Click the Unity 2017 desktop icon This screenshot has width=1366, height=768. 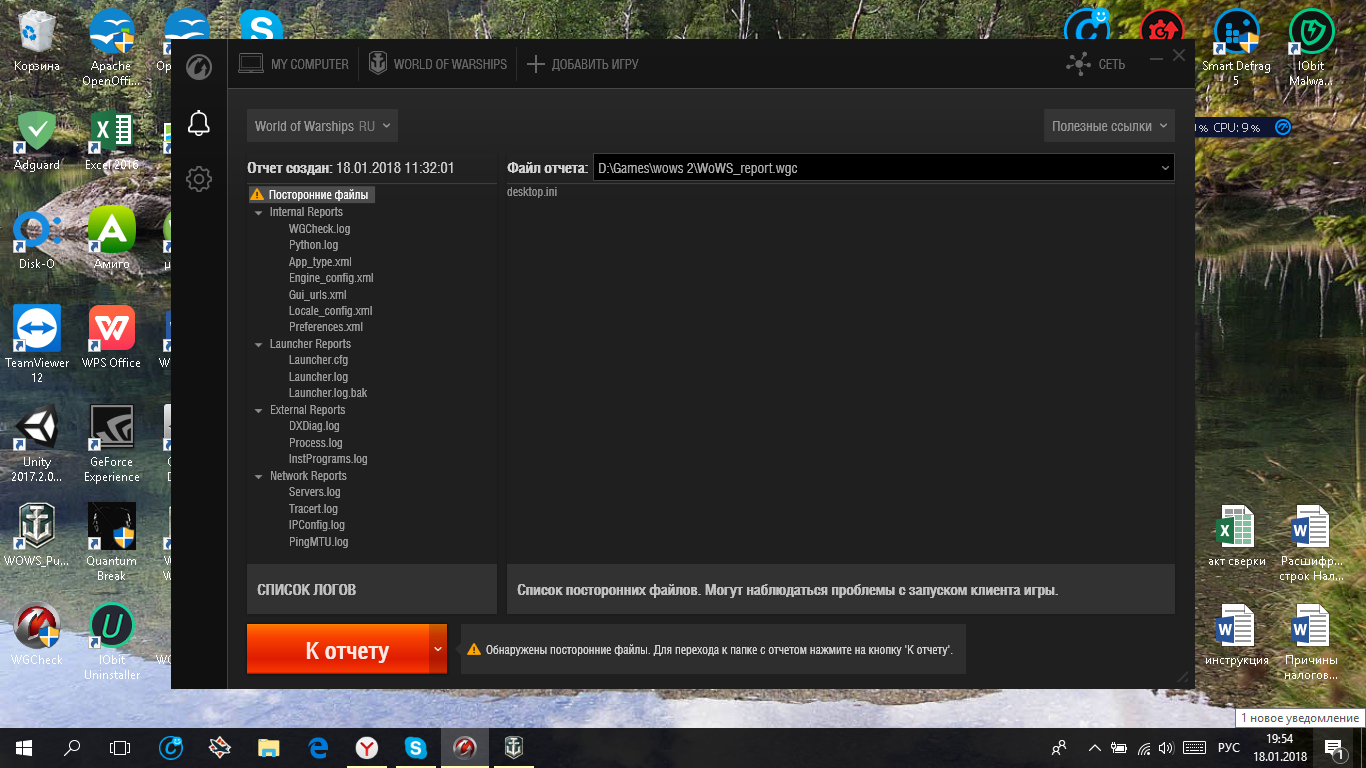click(x=37, y=444)
